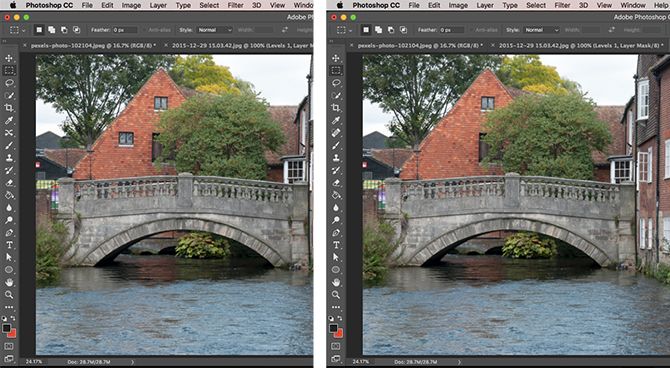Select the Eyedropper tool in left window

[9, 121]
